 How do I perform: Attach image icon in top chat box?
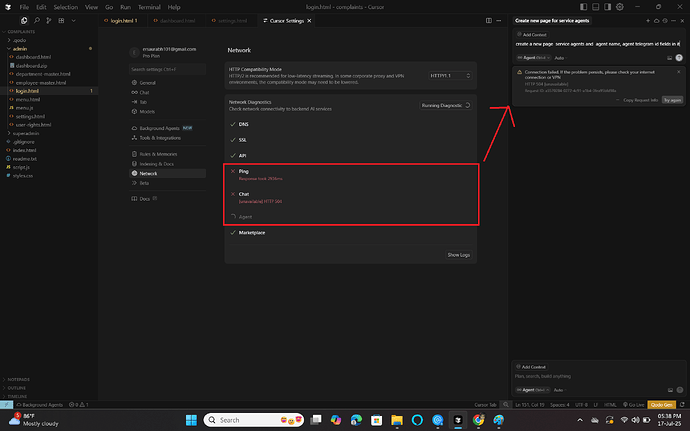click(669, 58)
